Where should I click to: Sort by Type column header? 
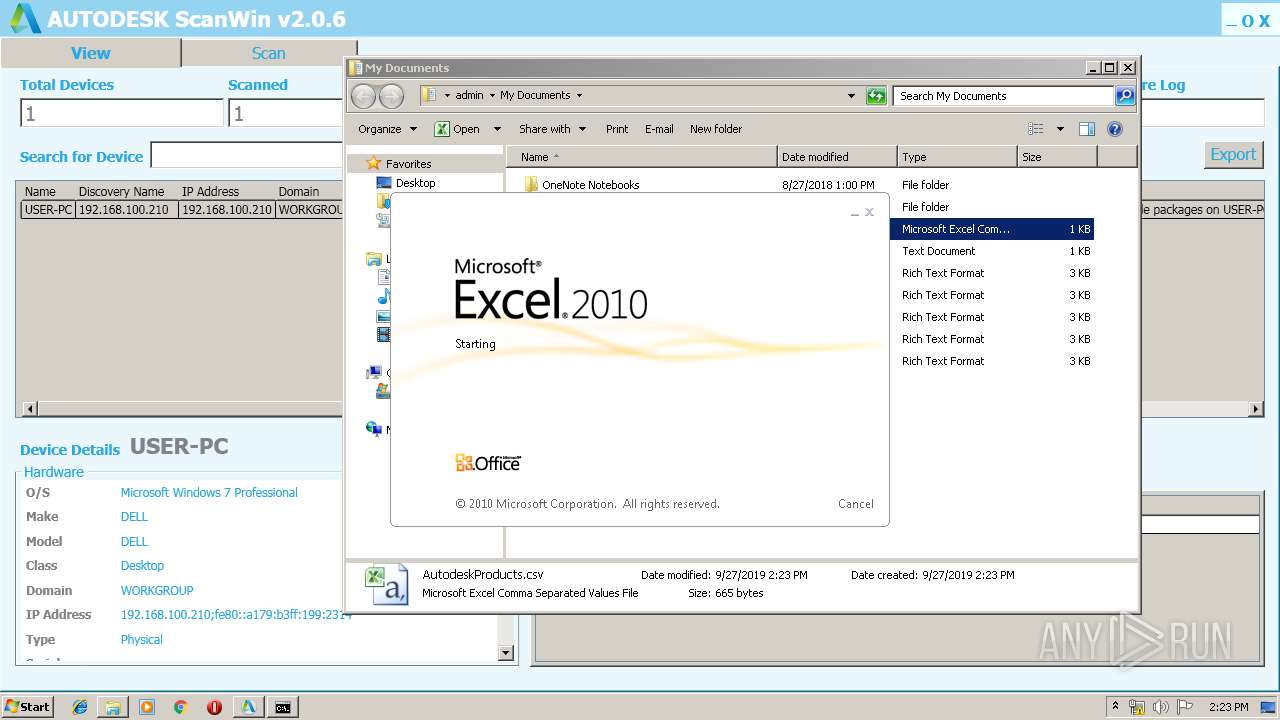tap(957, 157)
